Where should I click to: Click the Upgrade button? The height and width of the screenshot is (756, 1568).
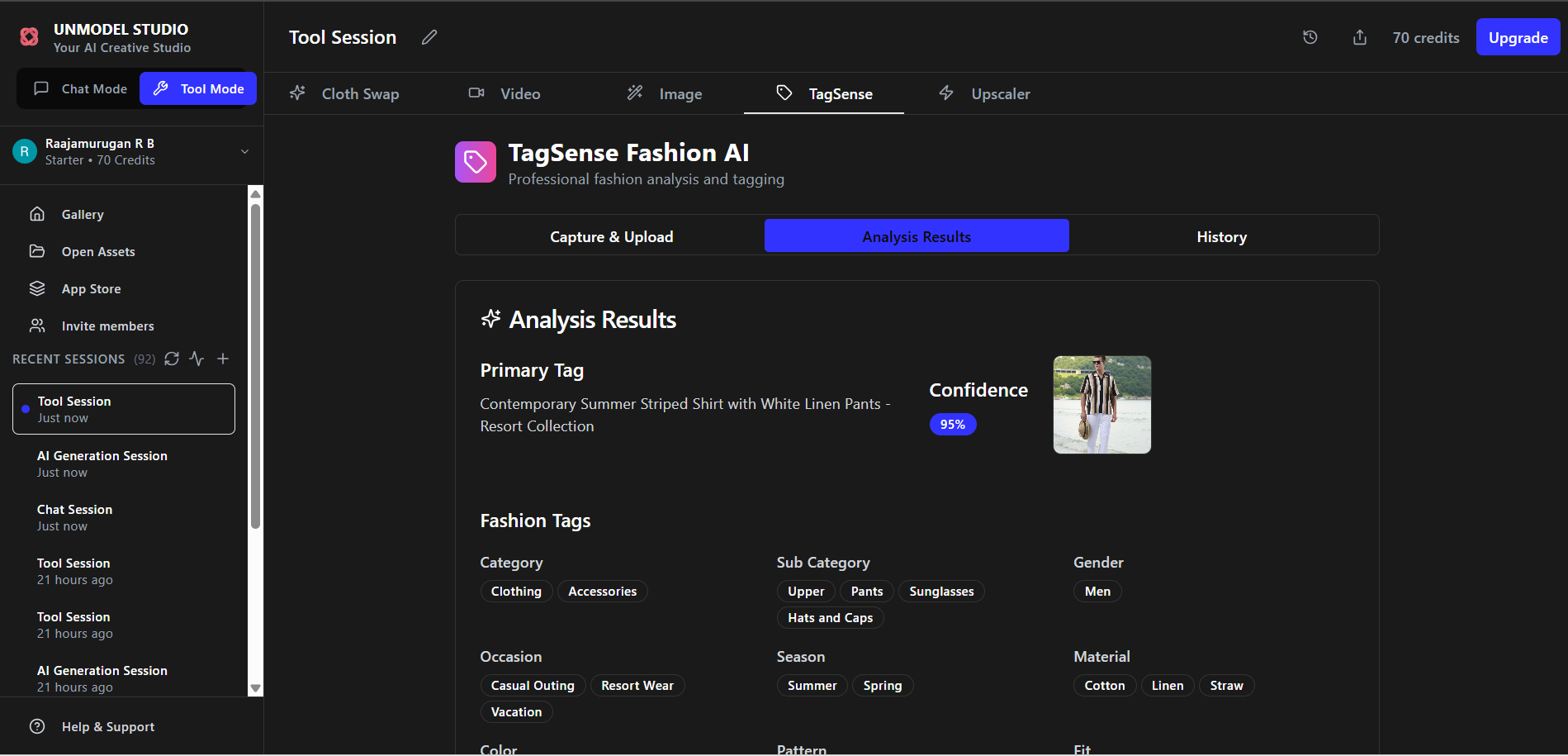tap(1518, 37)
